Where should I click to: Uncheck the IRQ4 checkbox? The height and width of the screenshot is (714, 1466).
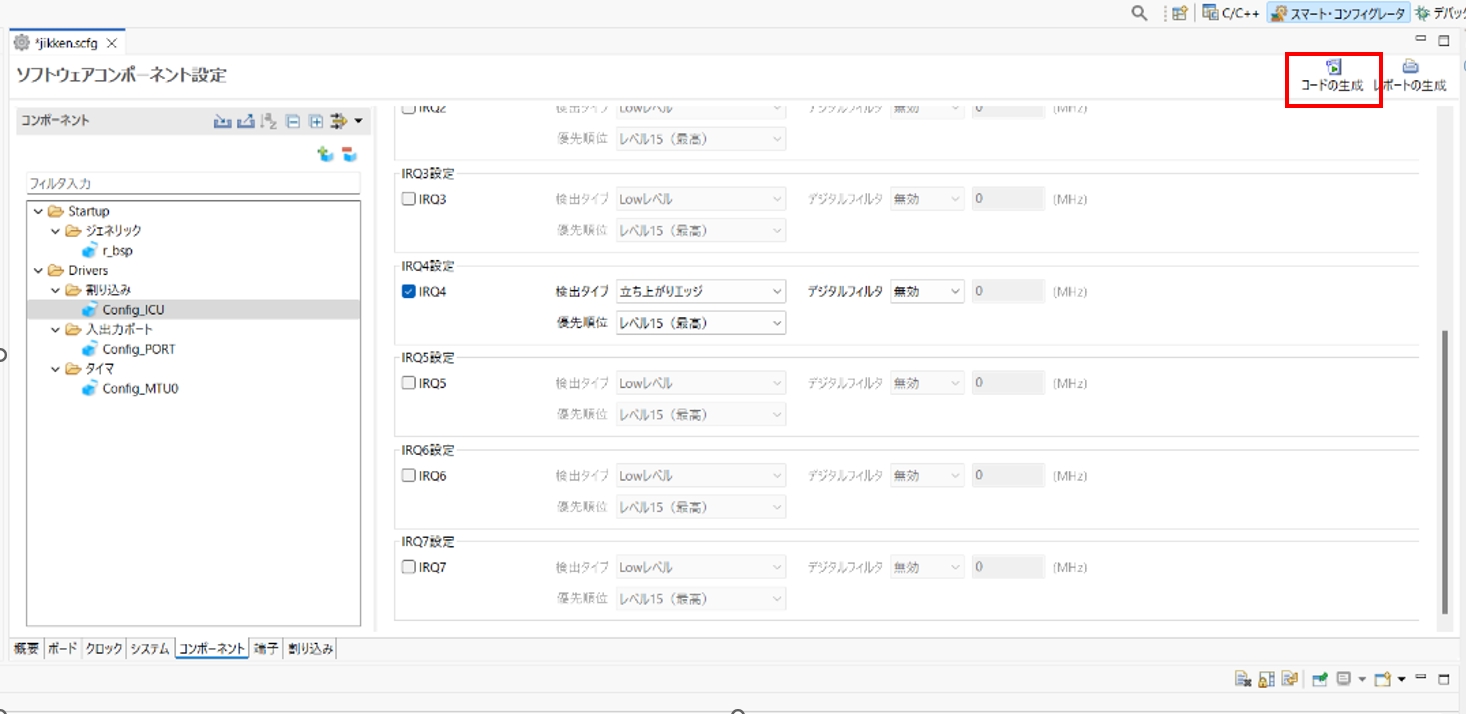408,292
